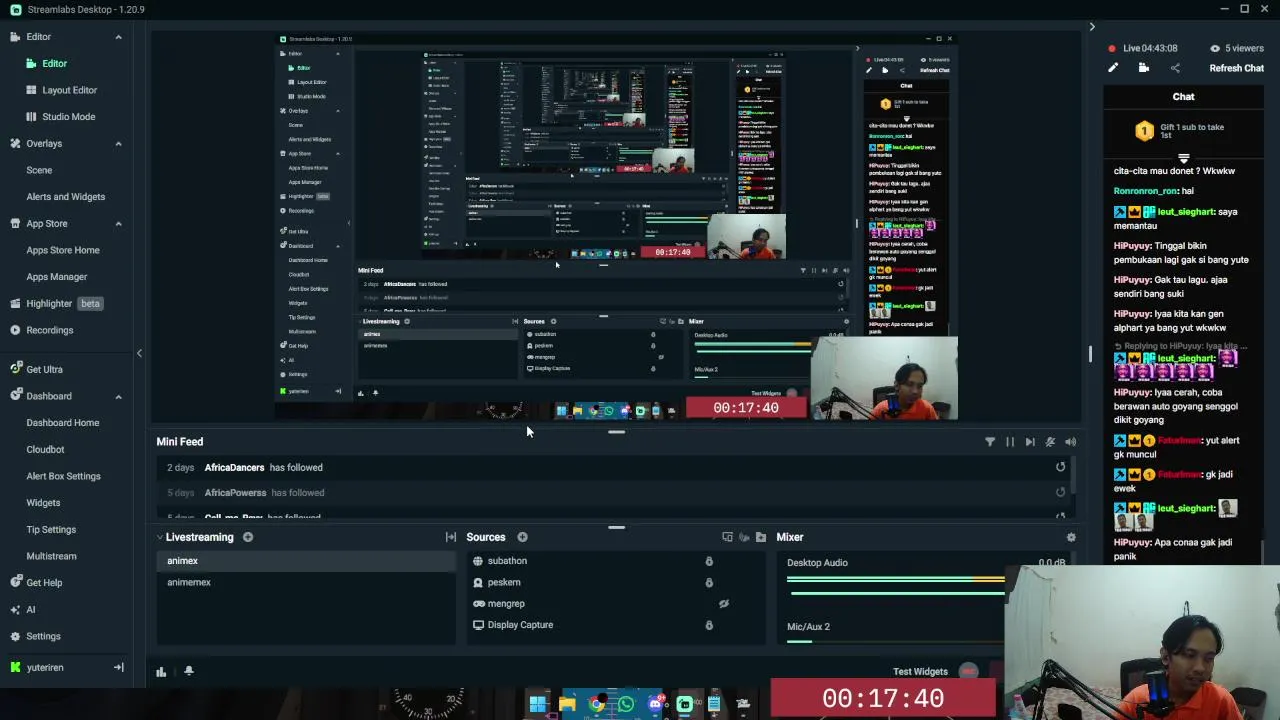Screen dimensions: 1280x720
Task: Toggle lock on Display Capture source
Action: [709, 625]
